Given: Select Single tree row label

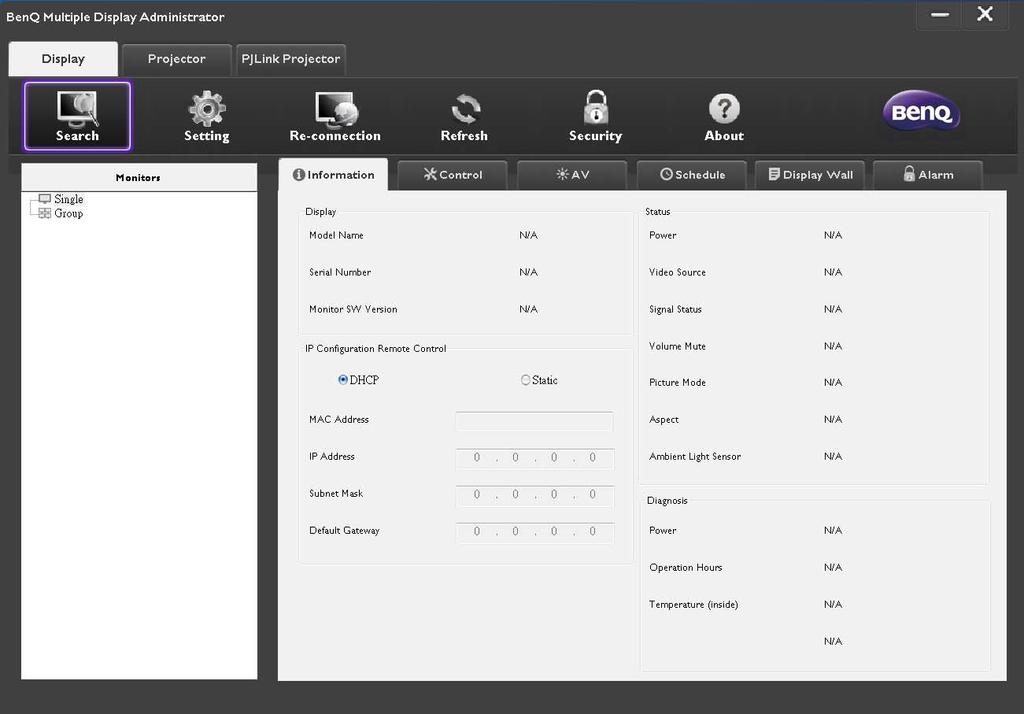Looking at the screenshot, I should 69,199.
